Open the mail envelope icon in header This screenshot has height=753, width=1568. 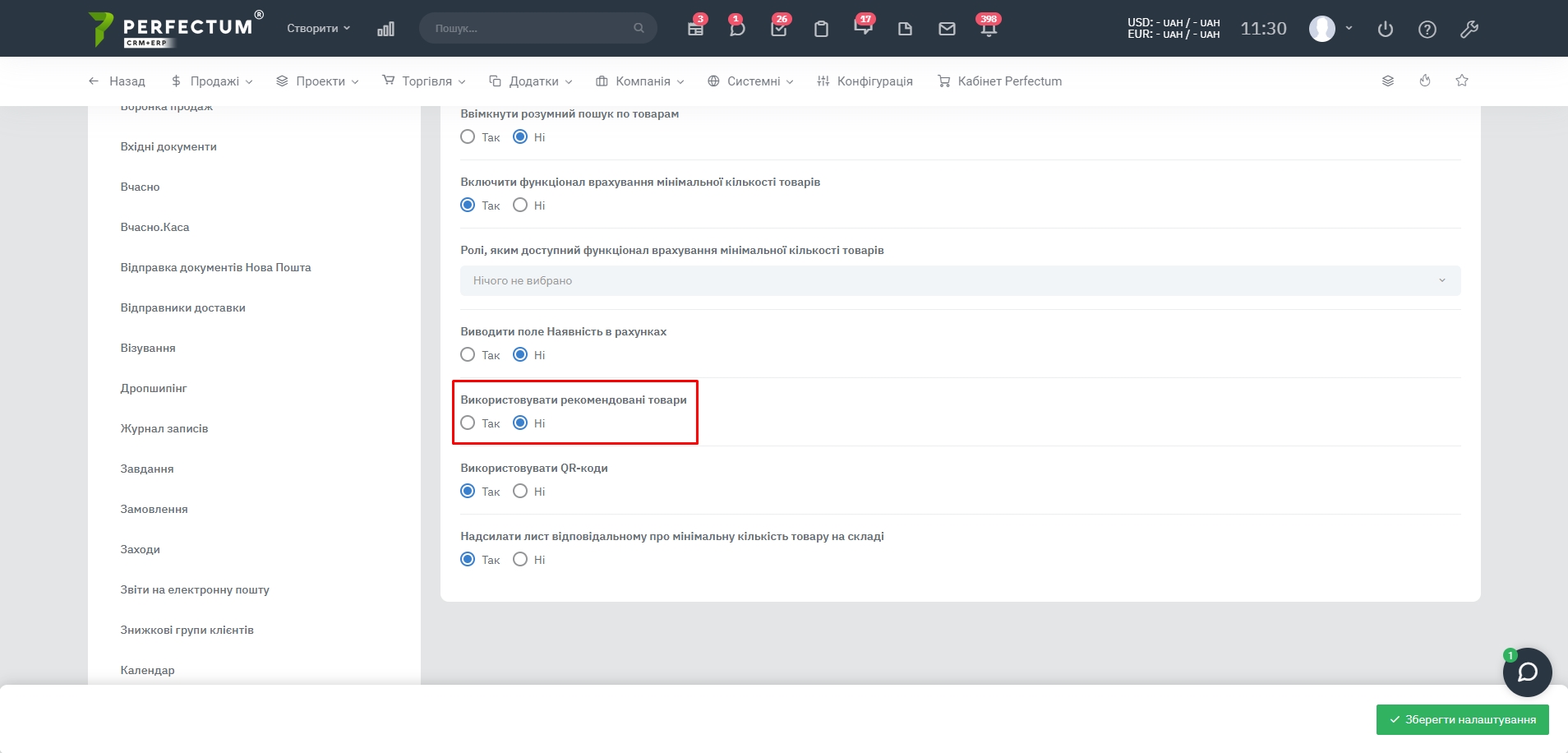947,29
